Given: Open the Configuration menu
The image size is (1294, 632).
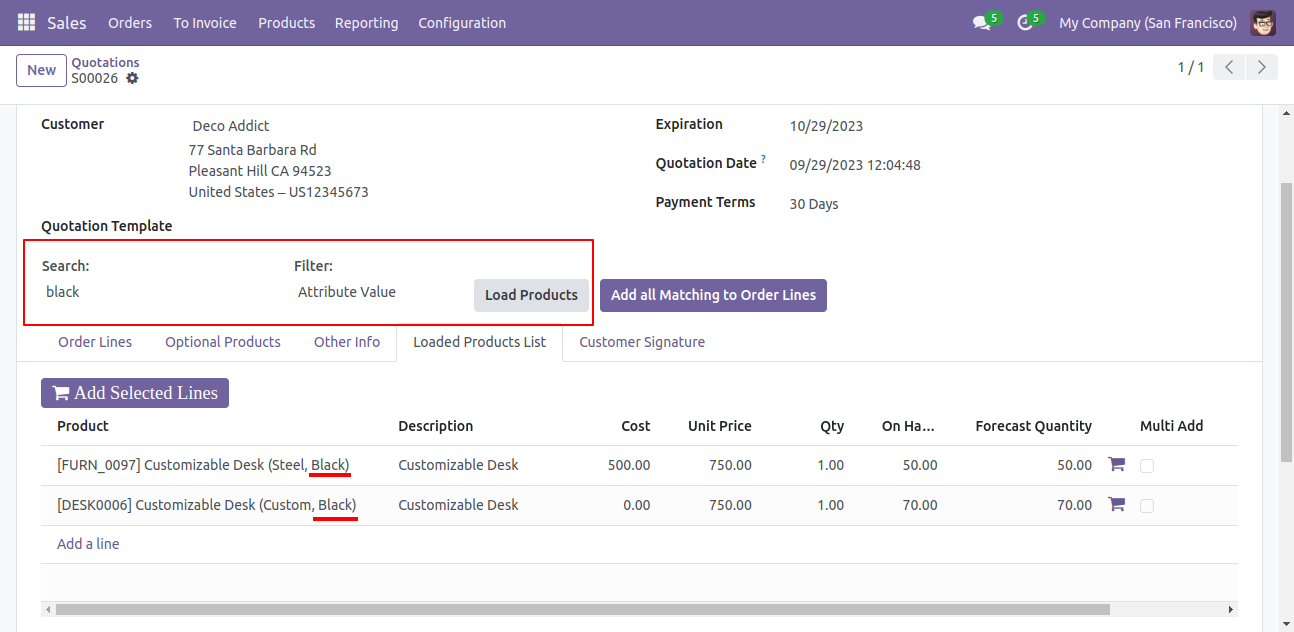Looking at the screenshot, I should pyautogui.click(x=462, y=22).
